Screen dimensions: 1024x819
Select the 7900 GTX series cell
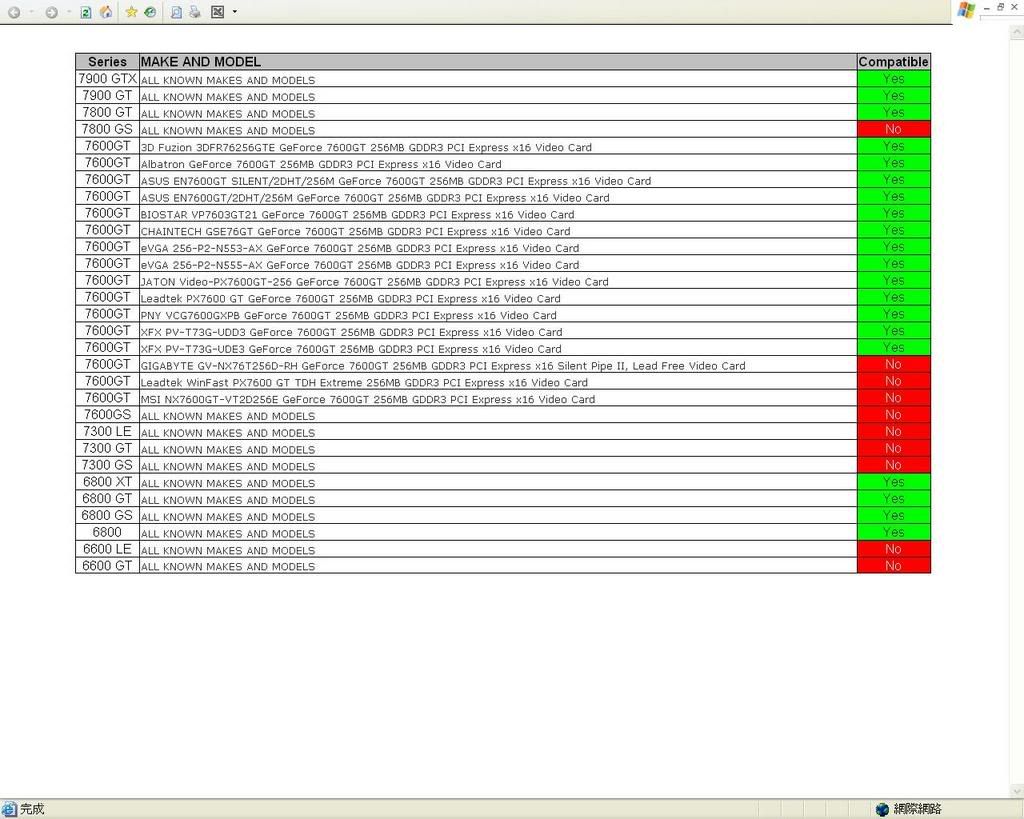click(x=107, y=79)
